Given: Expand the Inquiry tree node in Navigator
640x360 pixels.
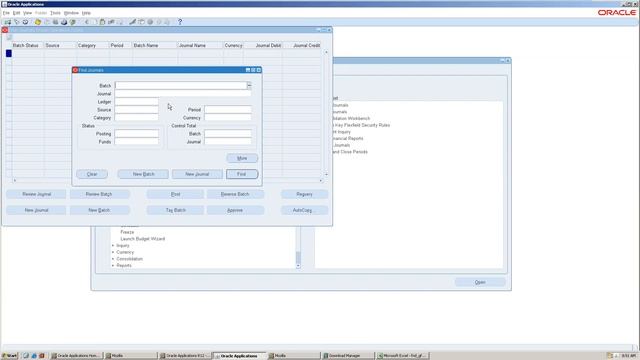Looking at the screenshot, I should tap(113, 246).
